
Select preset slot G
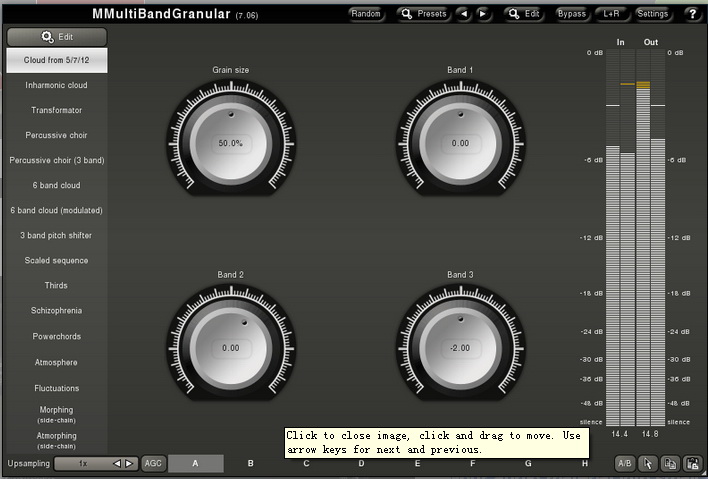[x=528, y=463]
